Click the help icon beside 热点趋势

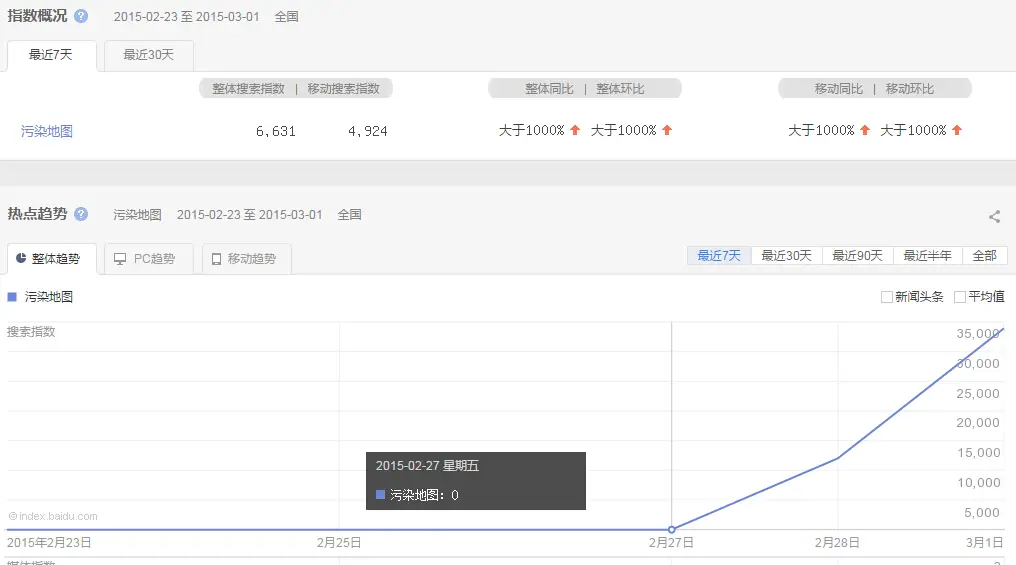[81, 214]
